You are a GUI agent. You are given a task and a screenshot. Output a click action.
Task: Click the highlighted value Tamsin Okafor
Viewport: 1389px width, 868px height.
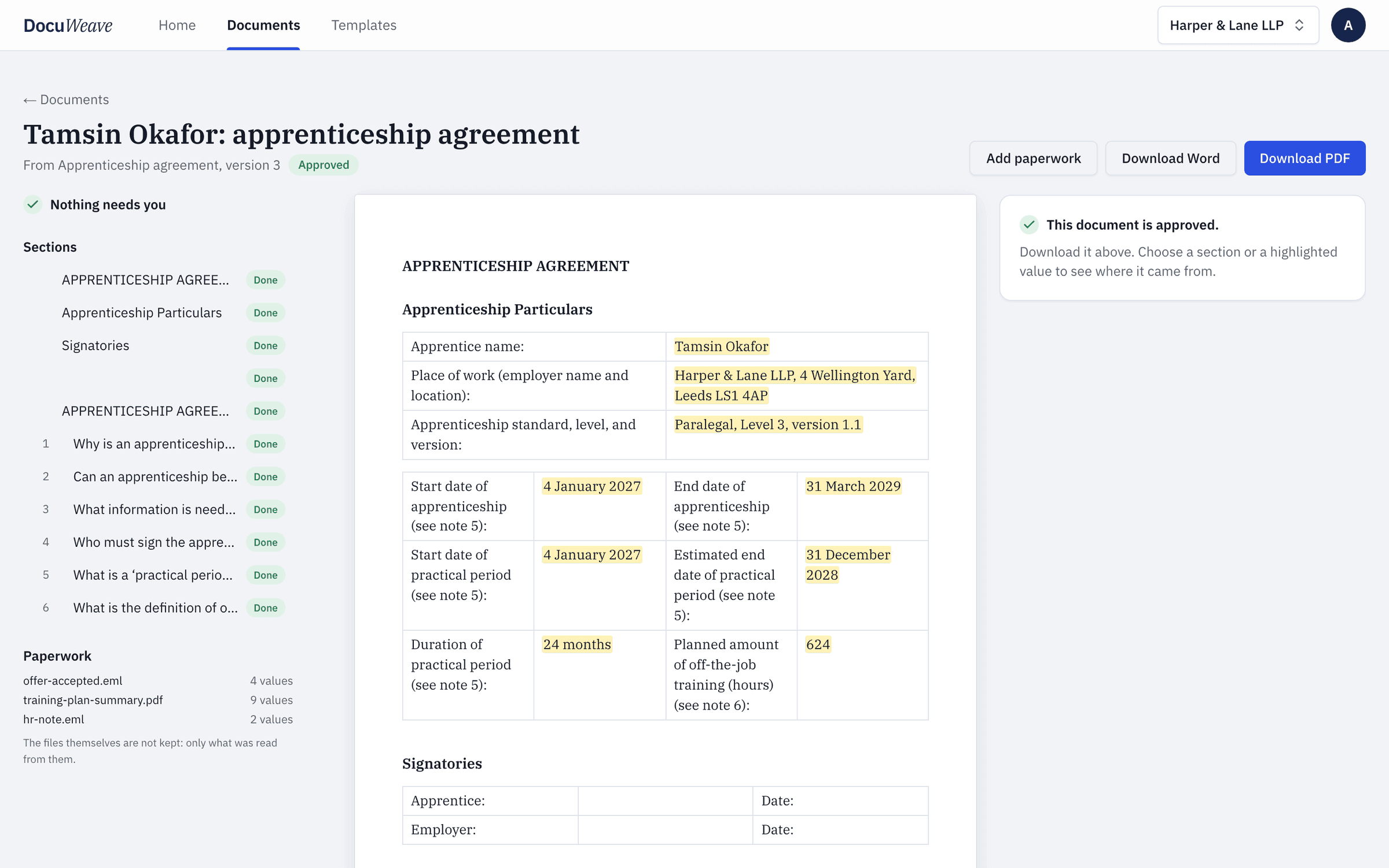721,347
